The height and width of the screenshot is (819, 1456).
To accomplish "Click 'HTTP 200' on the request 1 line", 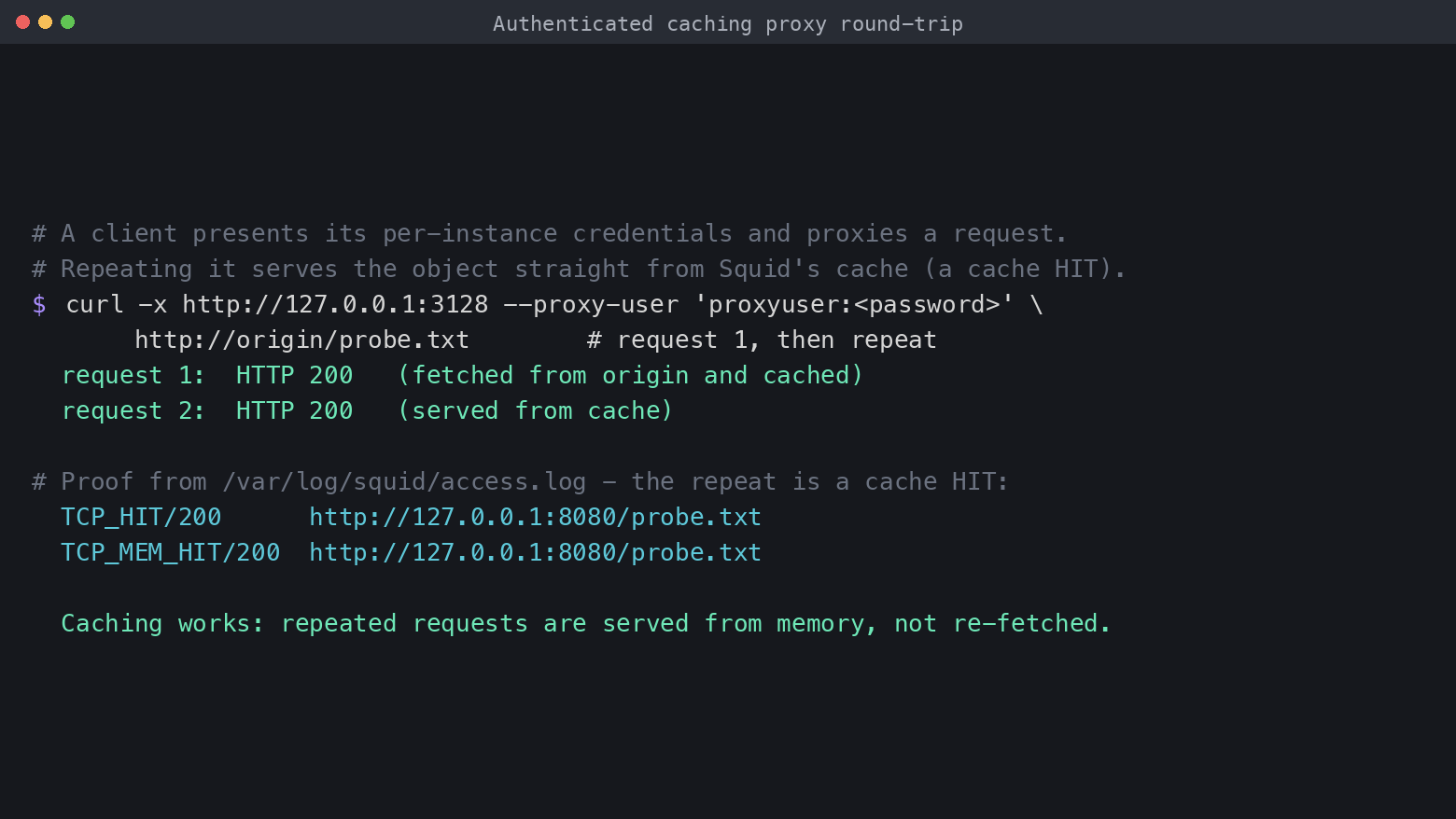I will click(x=294, y=375).
